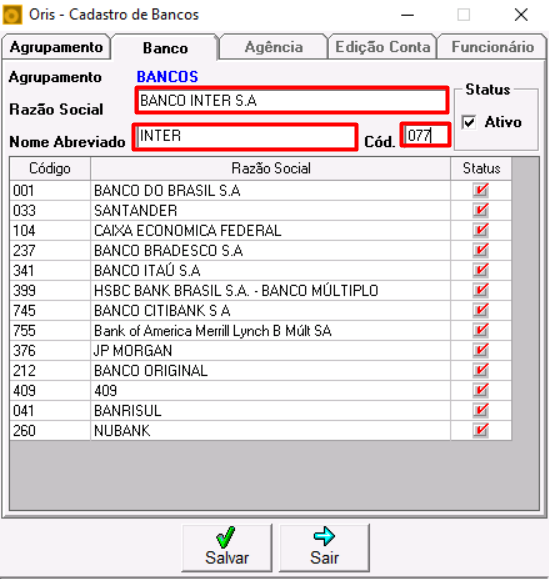Click code cell 033

[50, 210]
